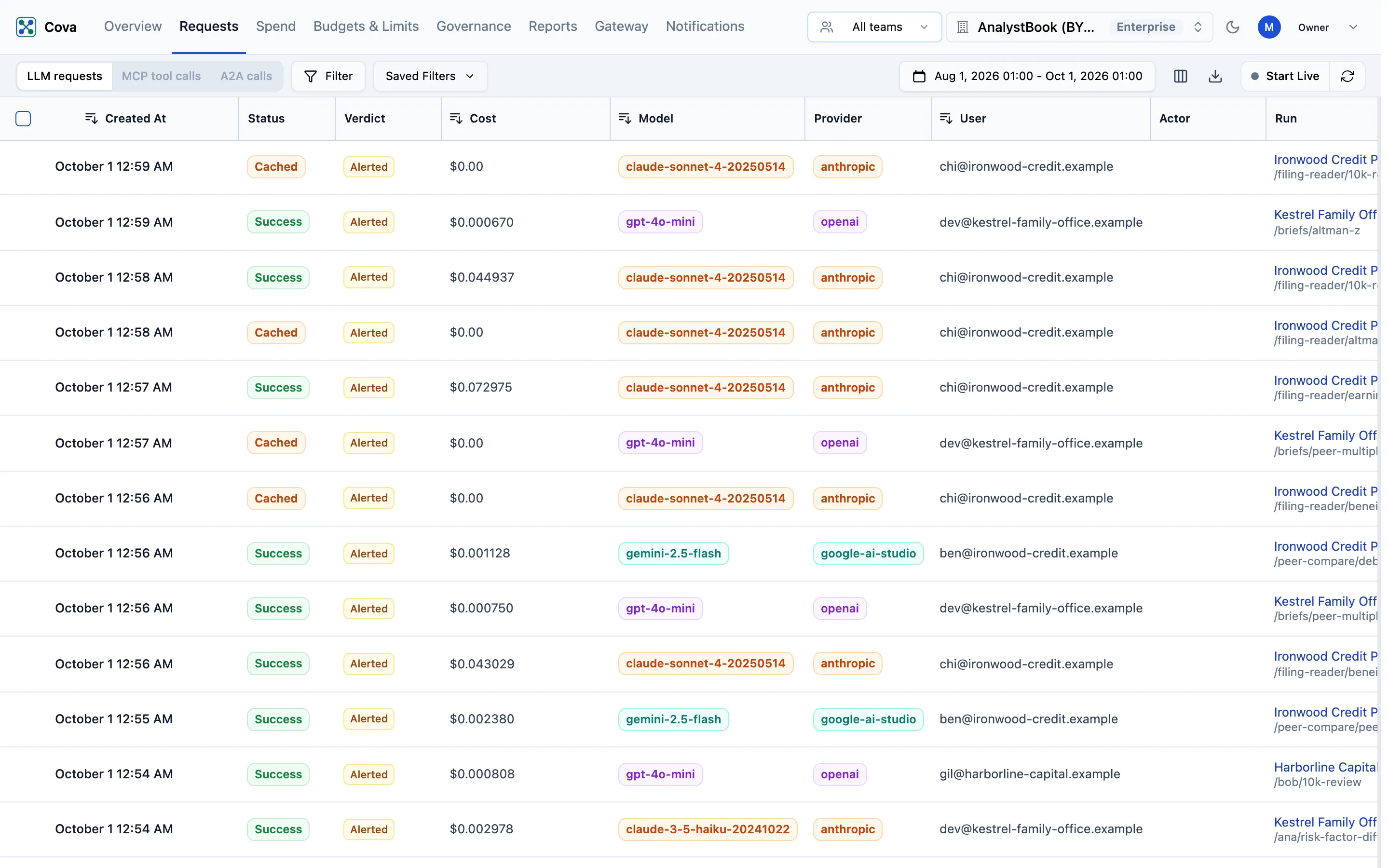Click the $0.072975 cost cell
This screenshot has width=1389, height=868.
click(480, 388)
